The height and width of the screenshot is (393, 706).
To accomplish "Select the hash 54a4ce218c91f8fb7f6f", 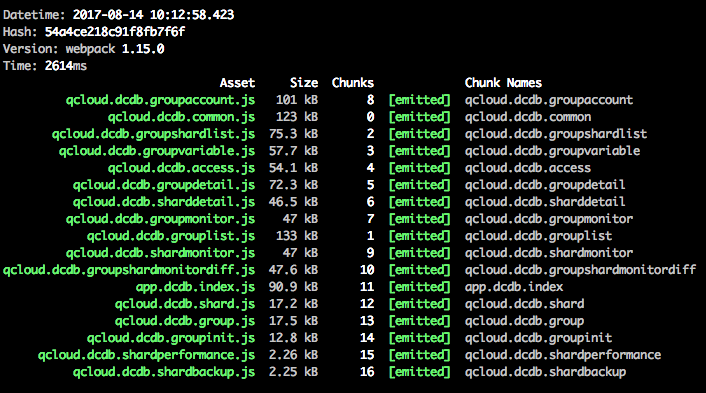I will pos(115,32).
